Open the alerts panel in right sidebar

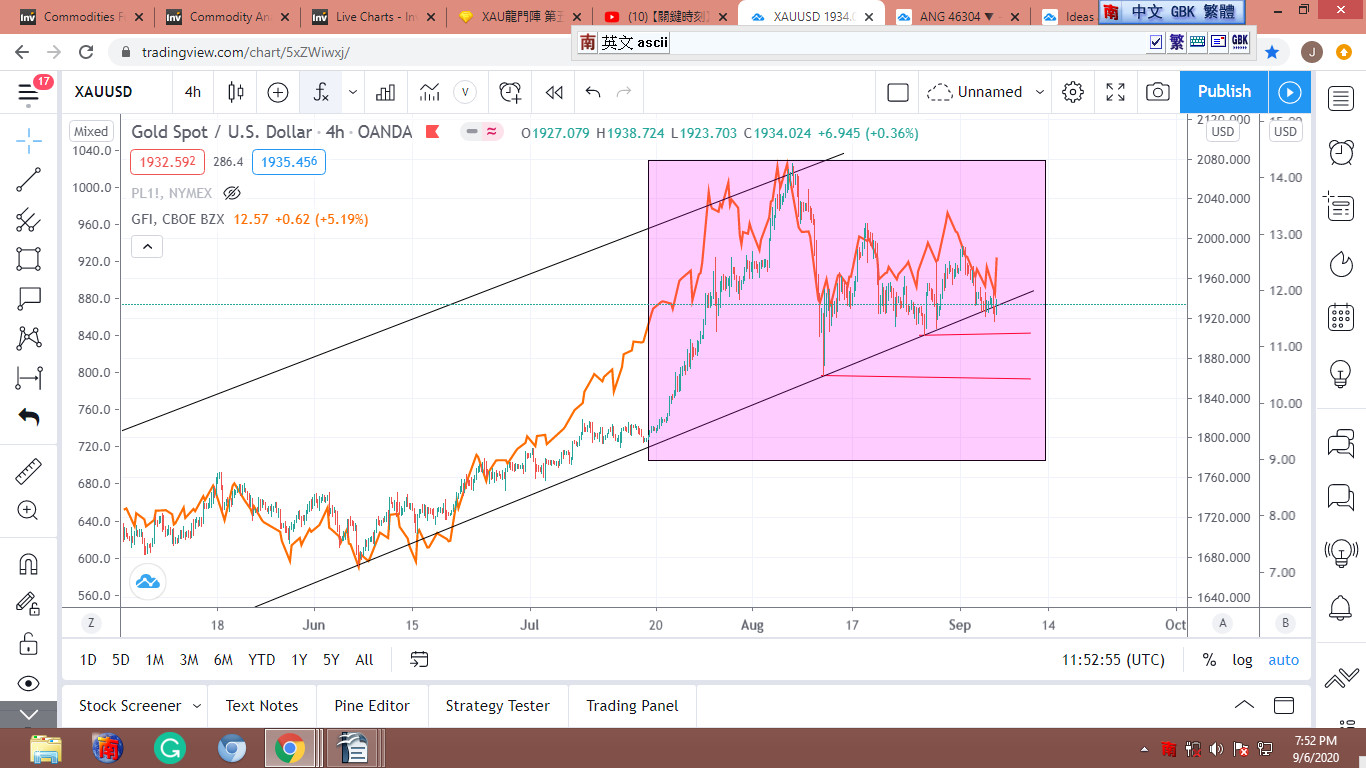point(1341,152)
